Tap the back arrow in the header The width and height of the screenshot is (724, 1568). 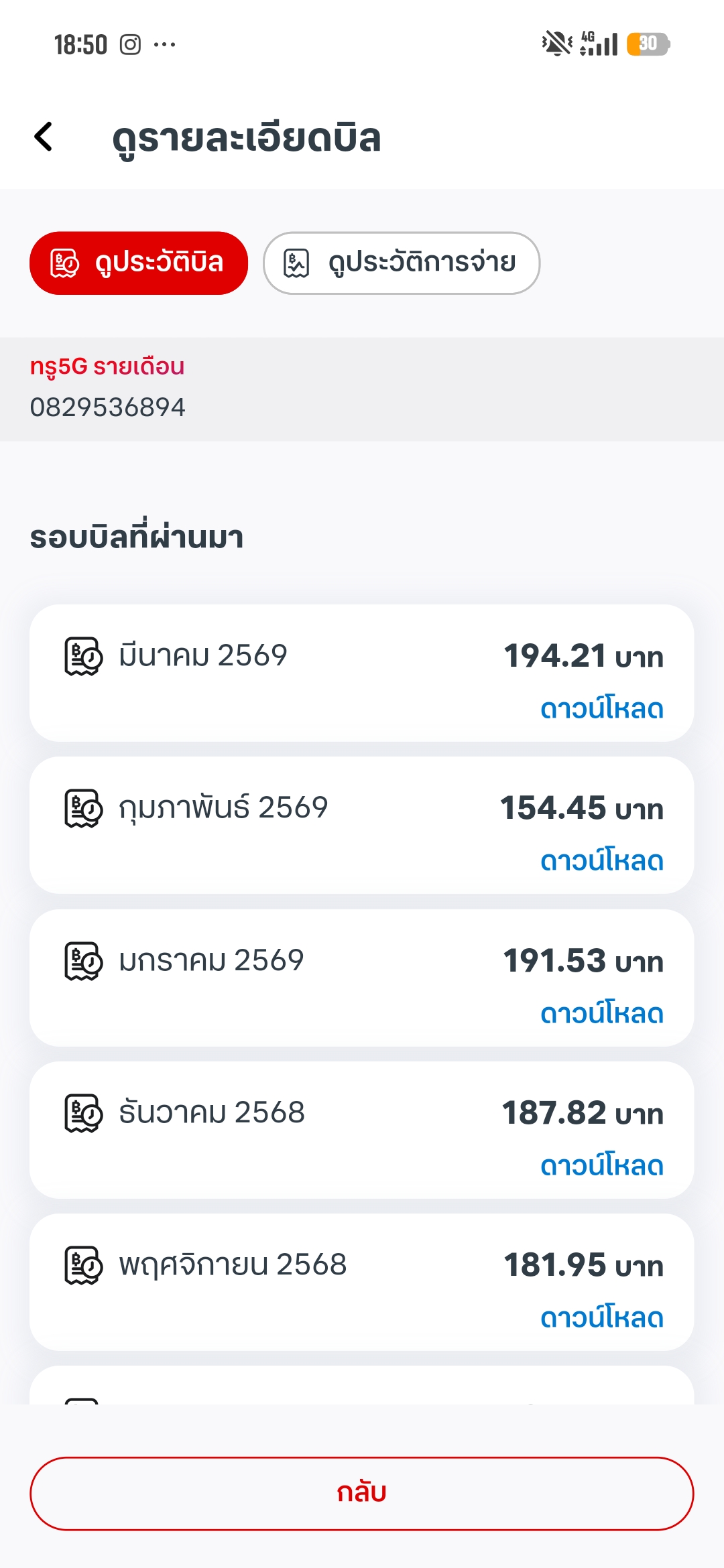[x=44, y=137]
